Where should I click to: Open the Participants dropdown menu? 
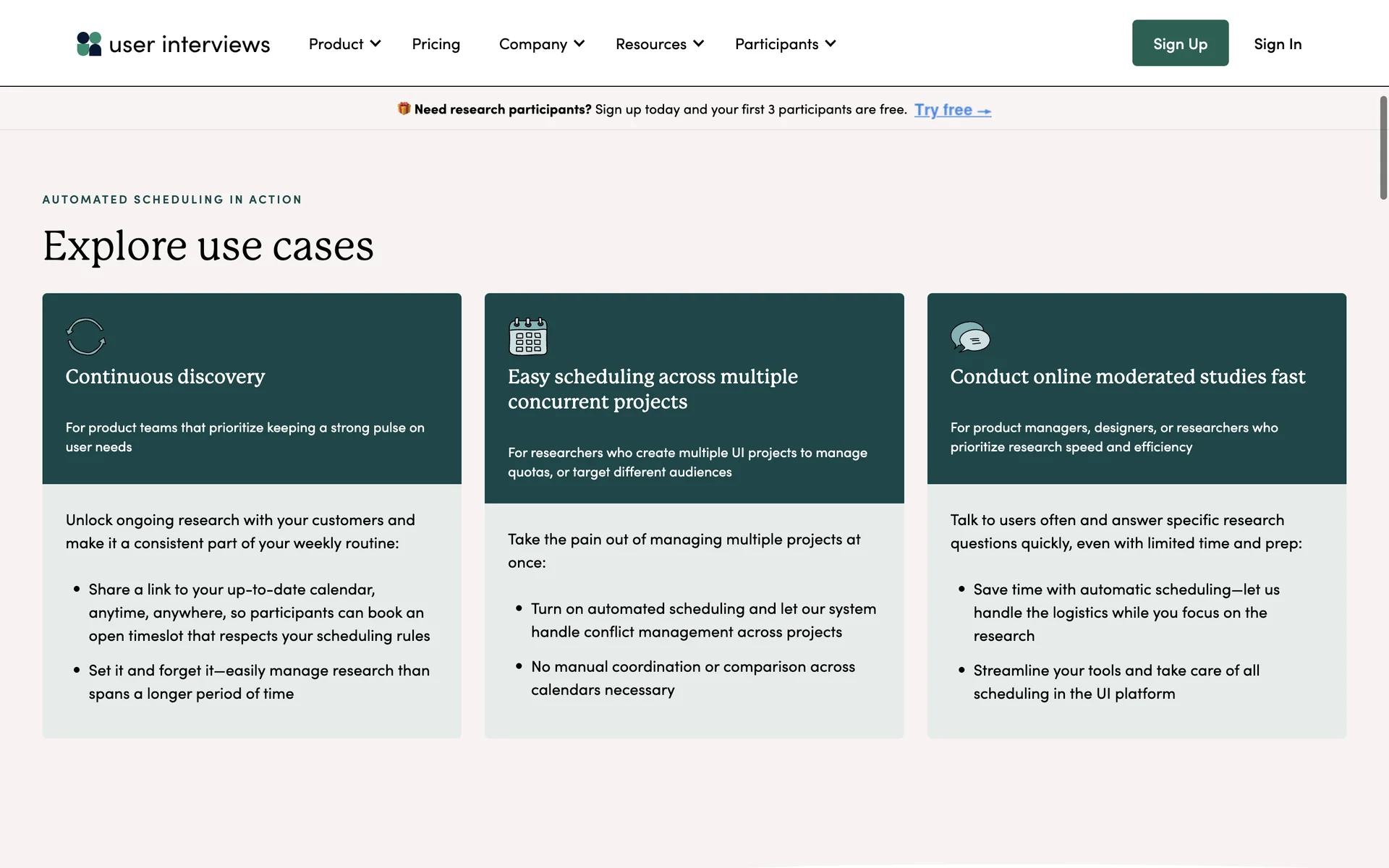785,44
